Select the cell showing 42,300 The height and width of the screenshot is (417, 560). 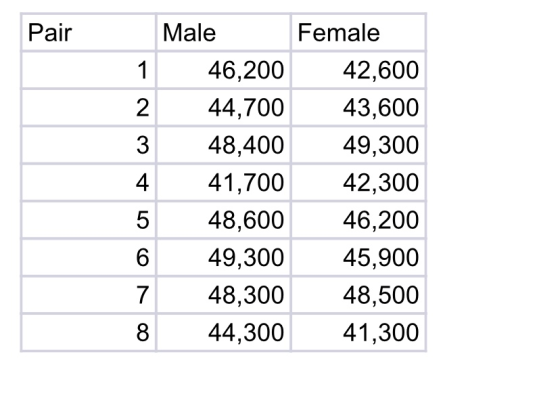[x=359, y=182]
